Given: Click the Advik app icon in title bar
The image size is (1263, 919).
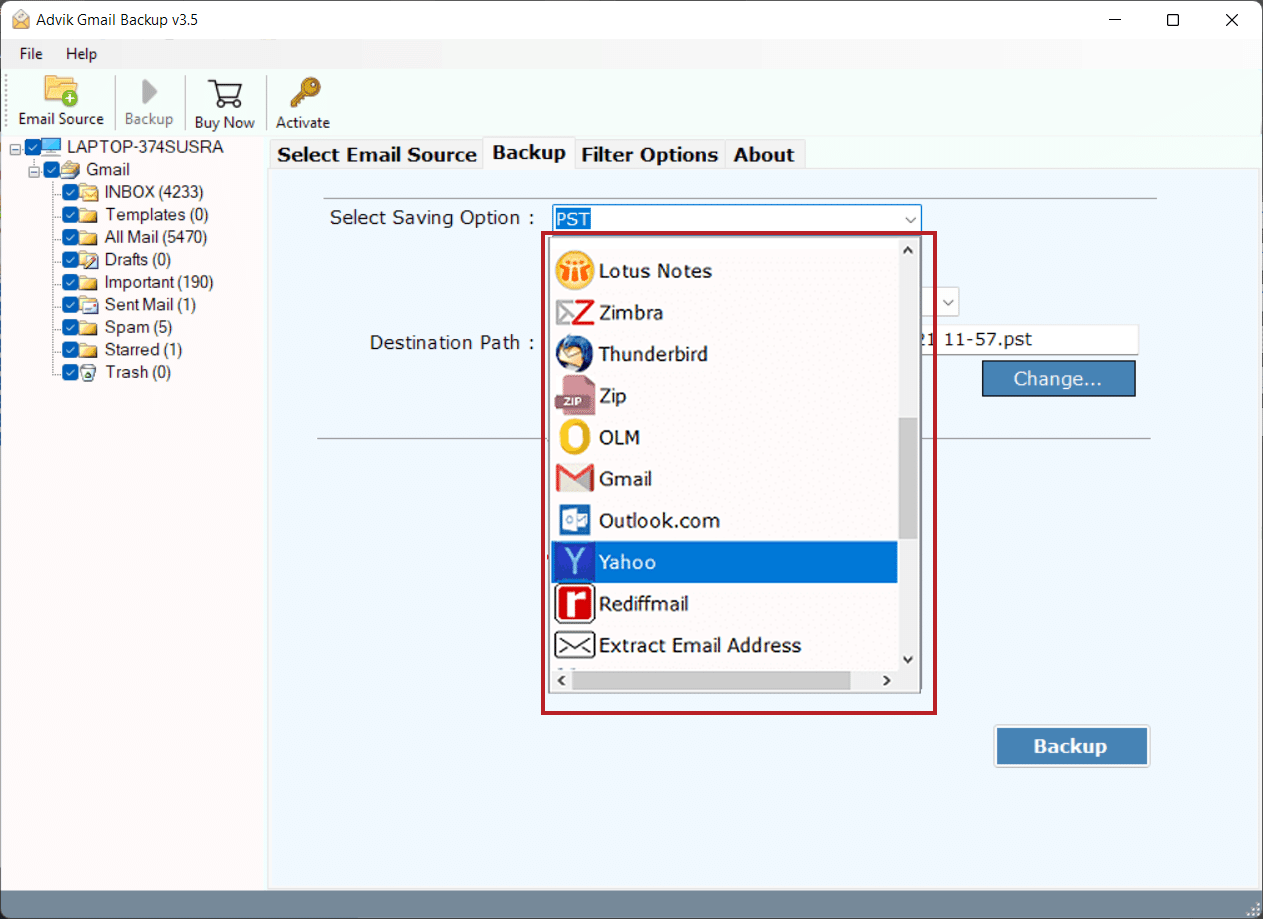Looking at the screenshot, I should point(18,19).
